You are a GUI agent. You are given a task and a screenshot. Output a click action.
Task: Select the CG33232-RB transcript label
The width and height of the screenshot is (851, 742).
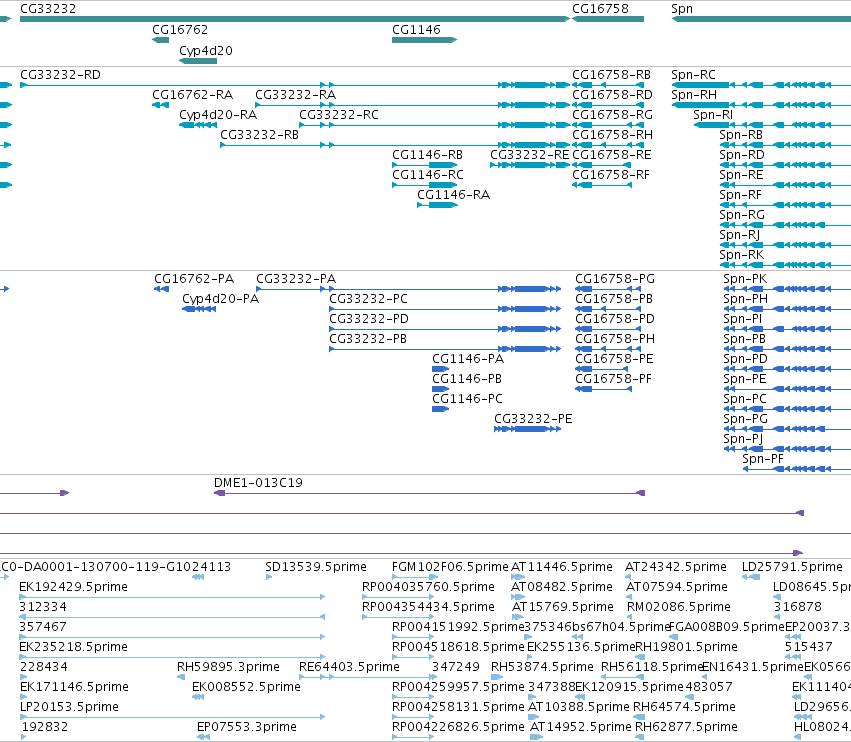259,135
